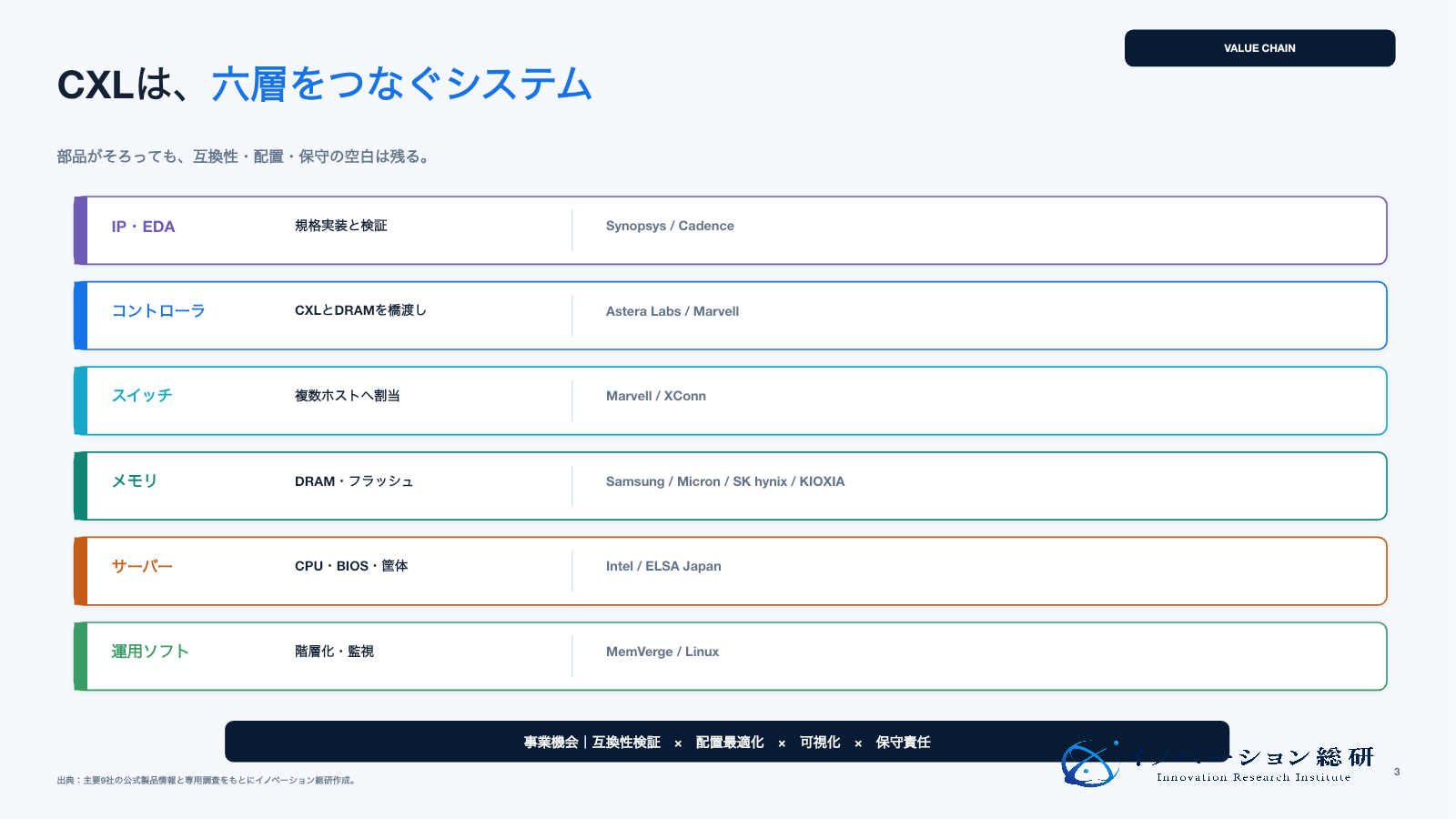Click the VALUE CHAIN badge

(x=1259, y=48)
